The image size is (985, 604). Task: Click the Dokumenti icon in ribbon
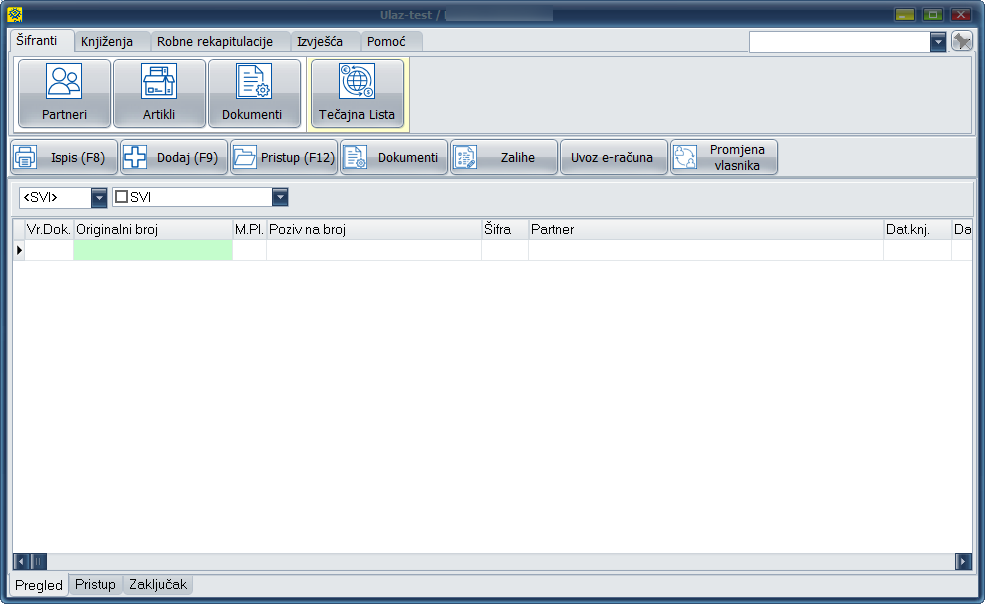pos(253,93)
